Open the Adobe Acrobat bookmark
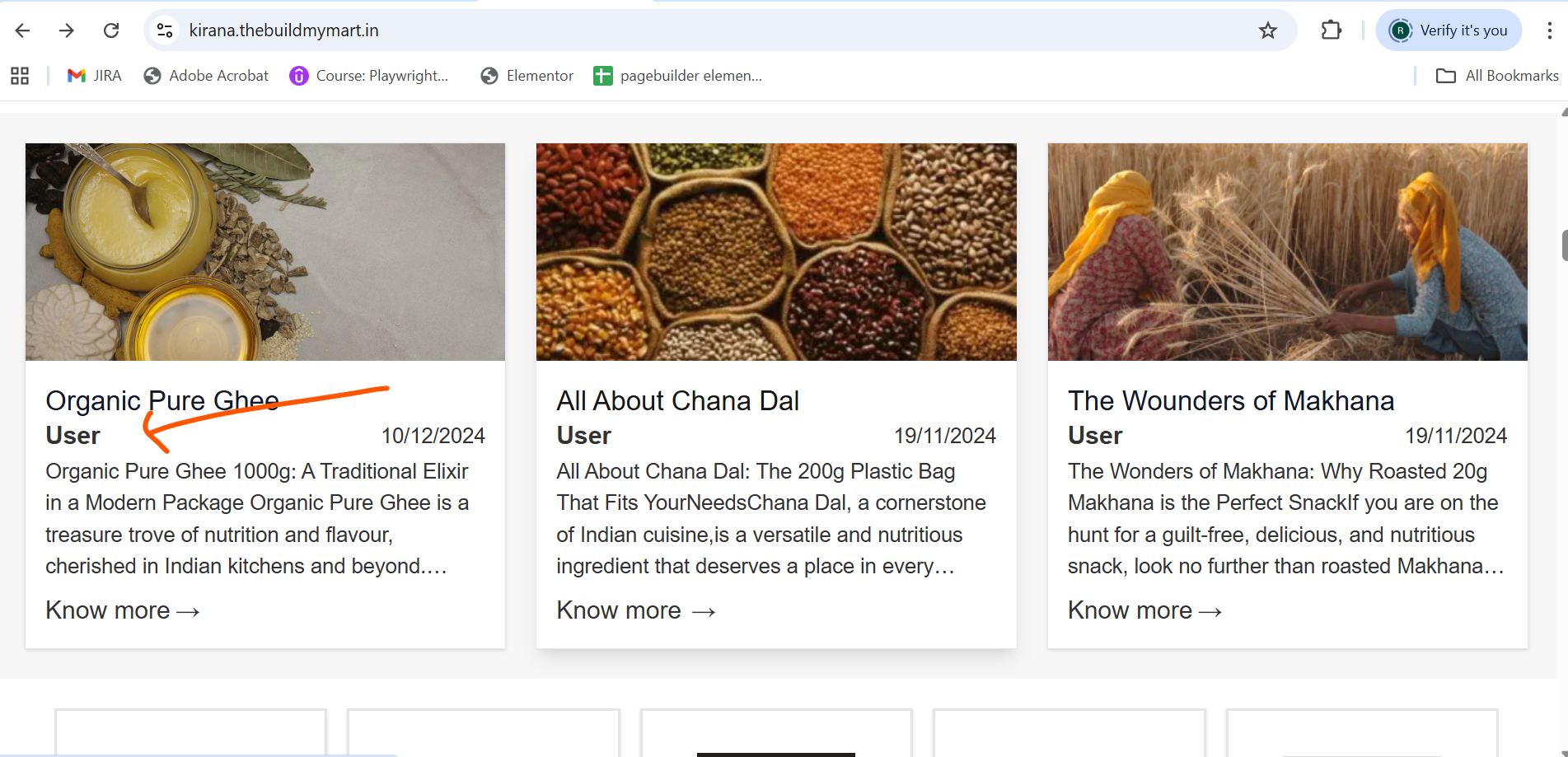This screenshot has height=757, width=1568. click(x=206, y=76)
